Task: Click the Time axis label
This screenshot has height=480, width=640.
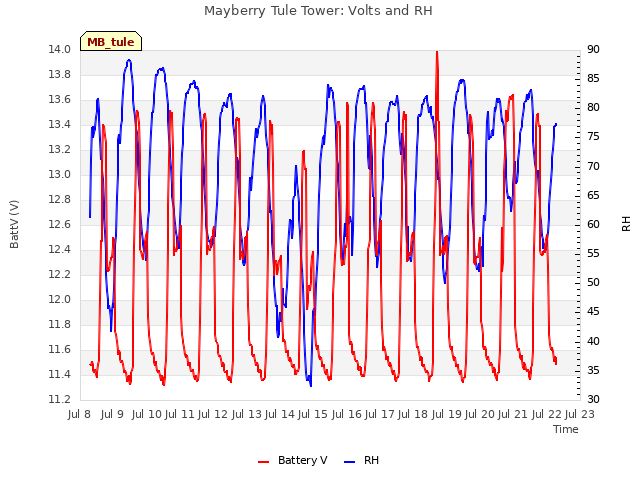Action: coord(566,429)
